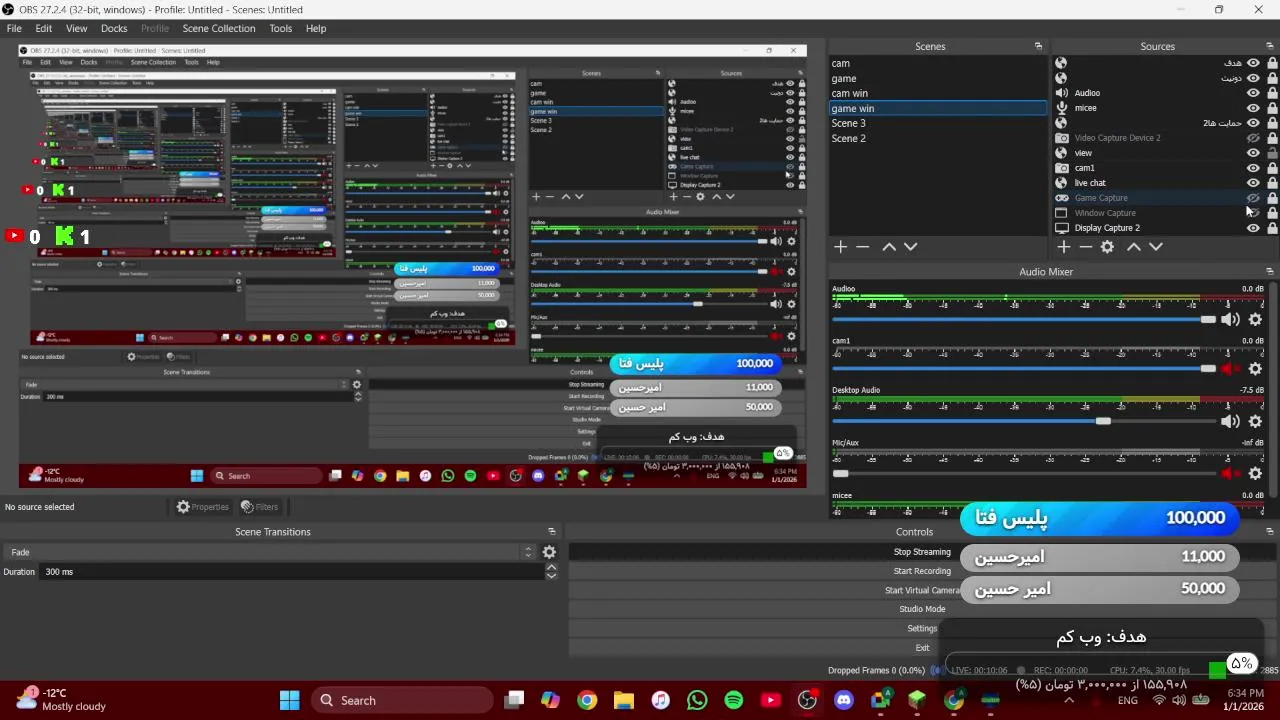Decrease transition duration with down arrow

coord(551,576)
